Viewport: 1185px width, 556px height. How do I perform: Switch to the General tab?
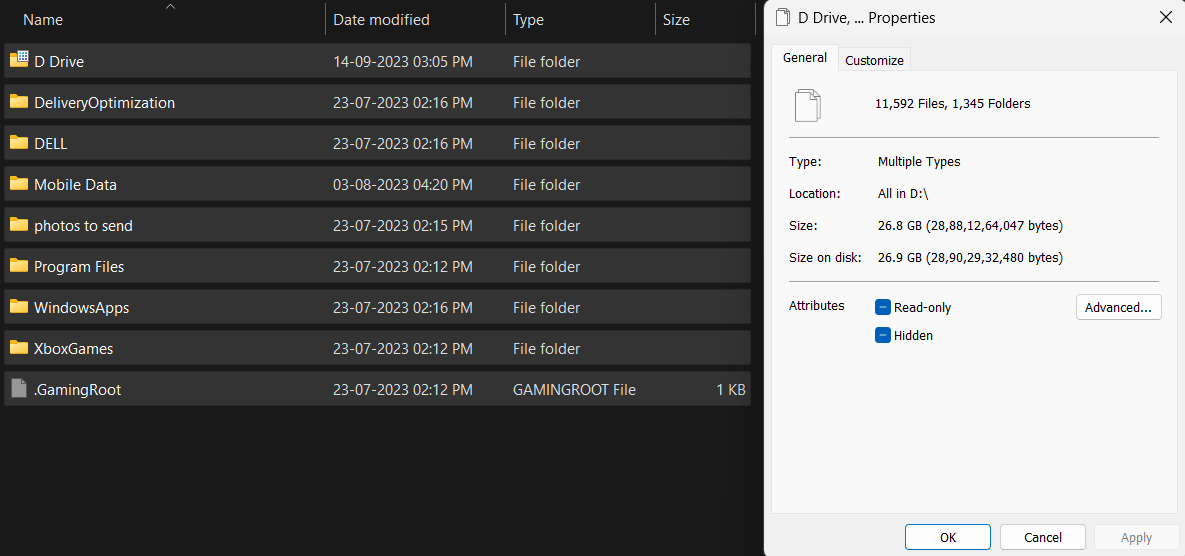tap(805, 58)
